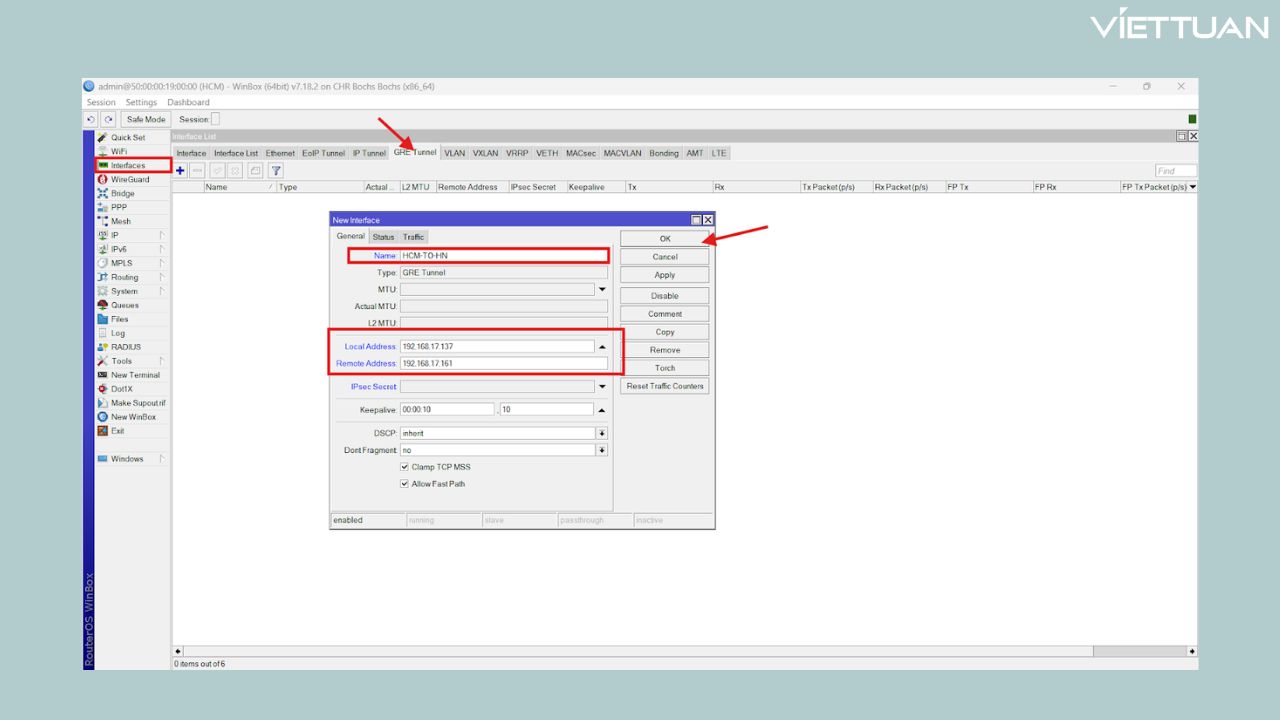Switch to the VLAN tab
The width and height of the screenshot is (1280, 720).
pos(455,153)
